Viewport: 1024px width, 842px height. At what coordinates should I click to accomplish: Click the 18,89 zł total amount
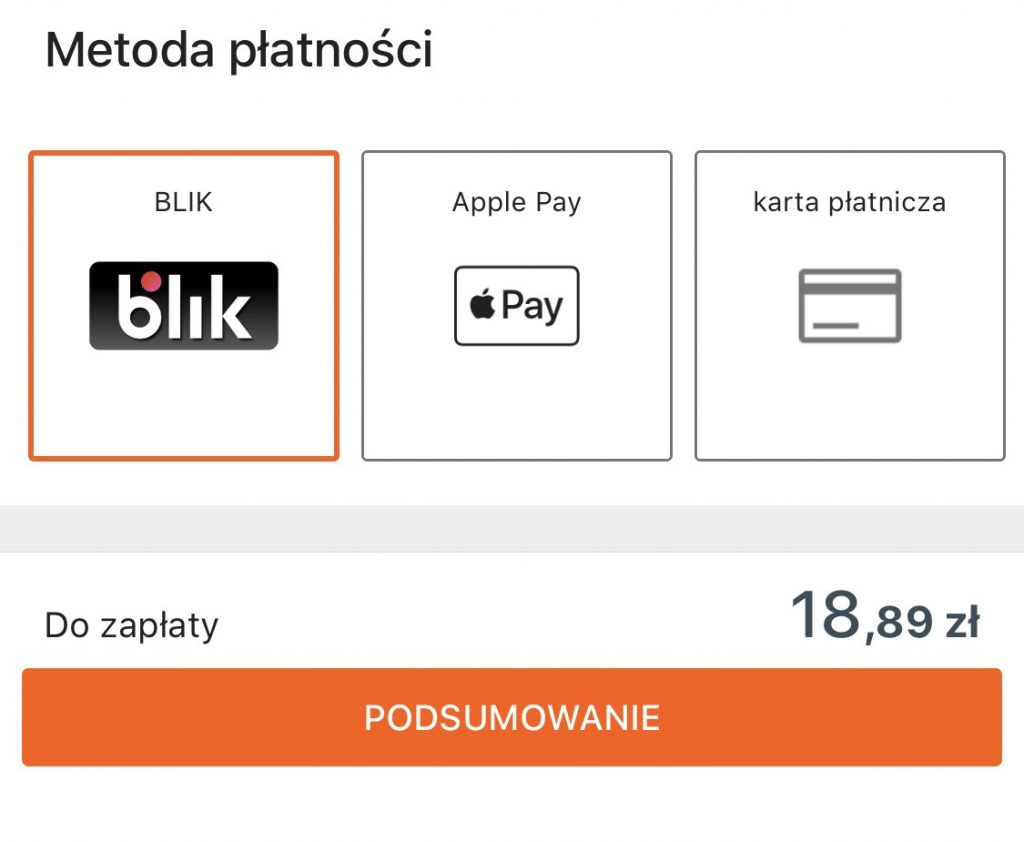click(884, 616)
